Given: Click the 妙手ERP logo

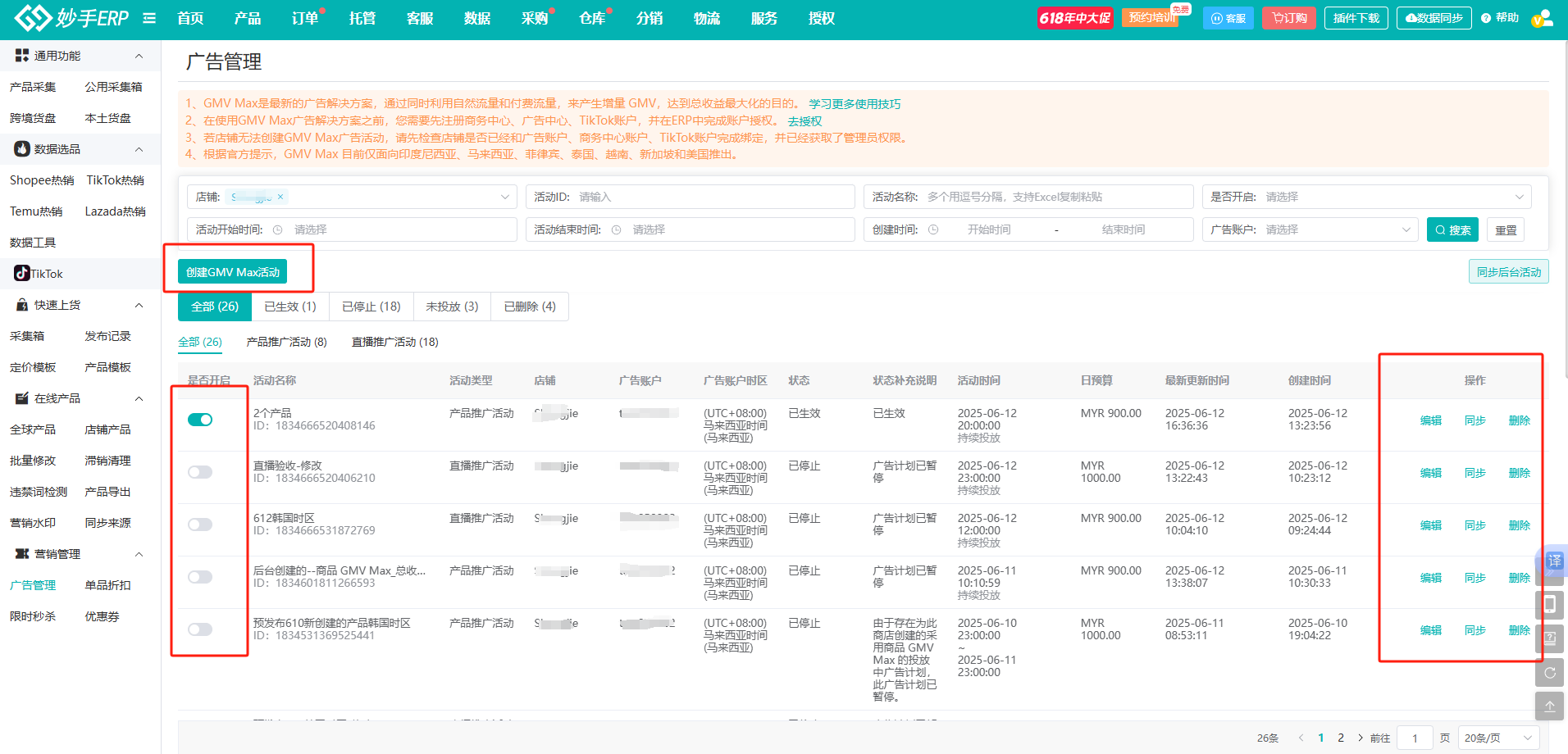Looking at the screenshot, I should point(72,17).
